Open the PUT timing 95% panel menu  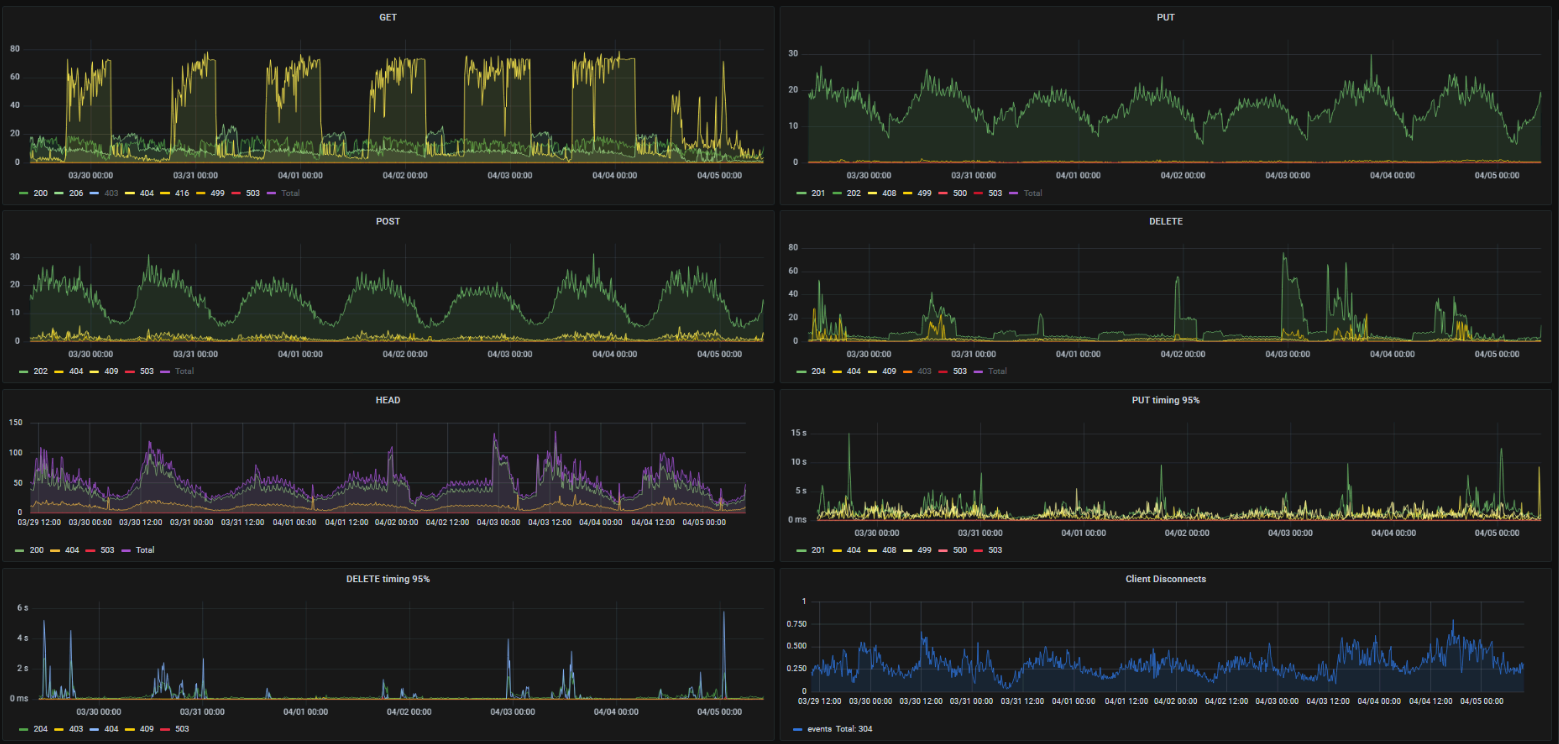1165,400
